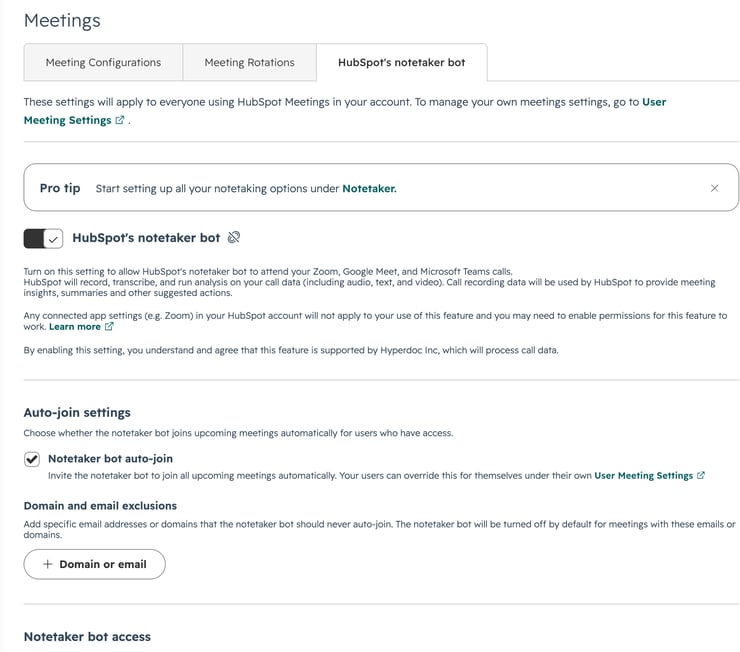The height and width of the screenshot is (652, 740).
Task: Click the external-link icon after Meeting Settings intro link
Action: point(120,120)
